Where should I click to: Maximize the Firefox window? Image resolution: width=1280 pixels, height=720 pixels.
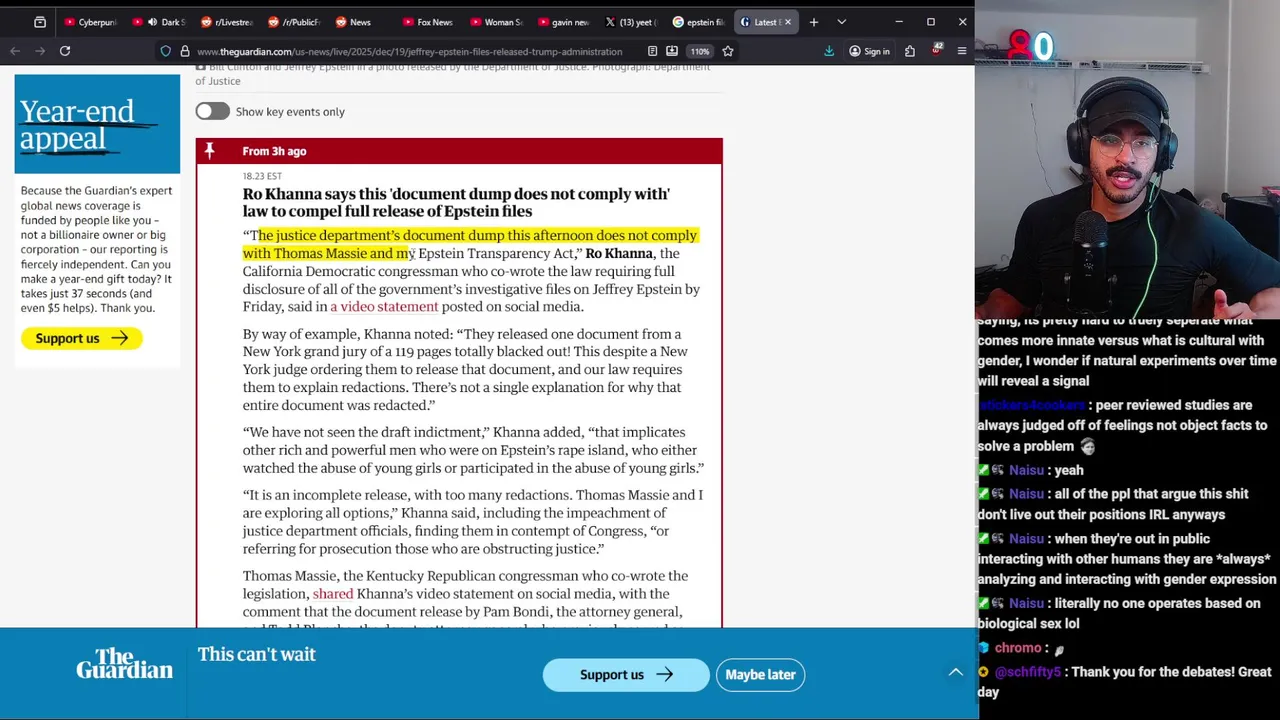pyautogui.click(x=930, y=22)
